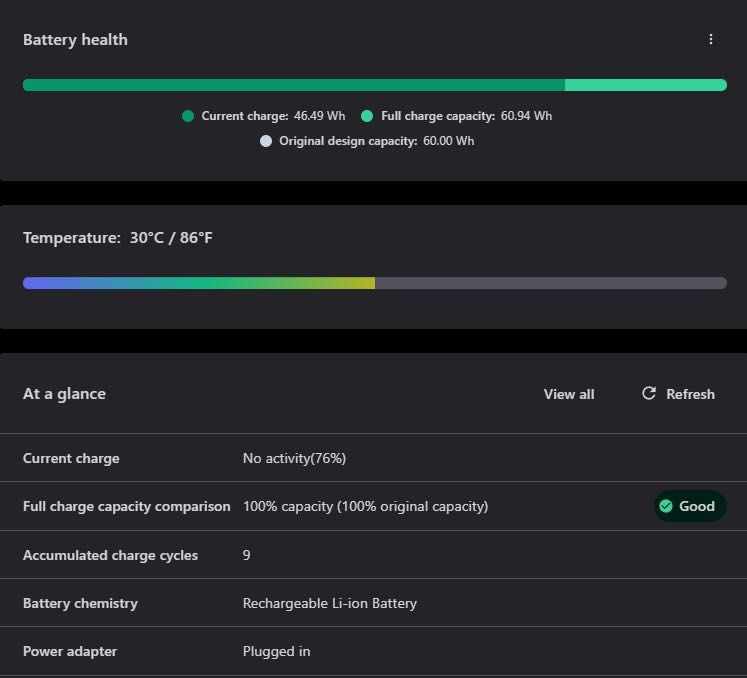
Task: Click the Current charge legend dot
Action: (188, 116)
